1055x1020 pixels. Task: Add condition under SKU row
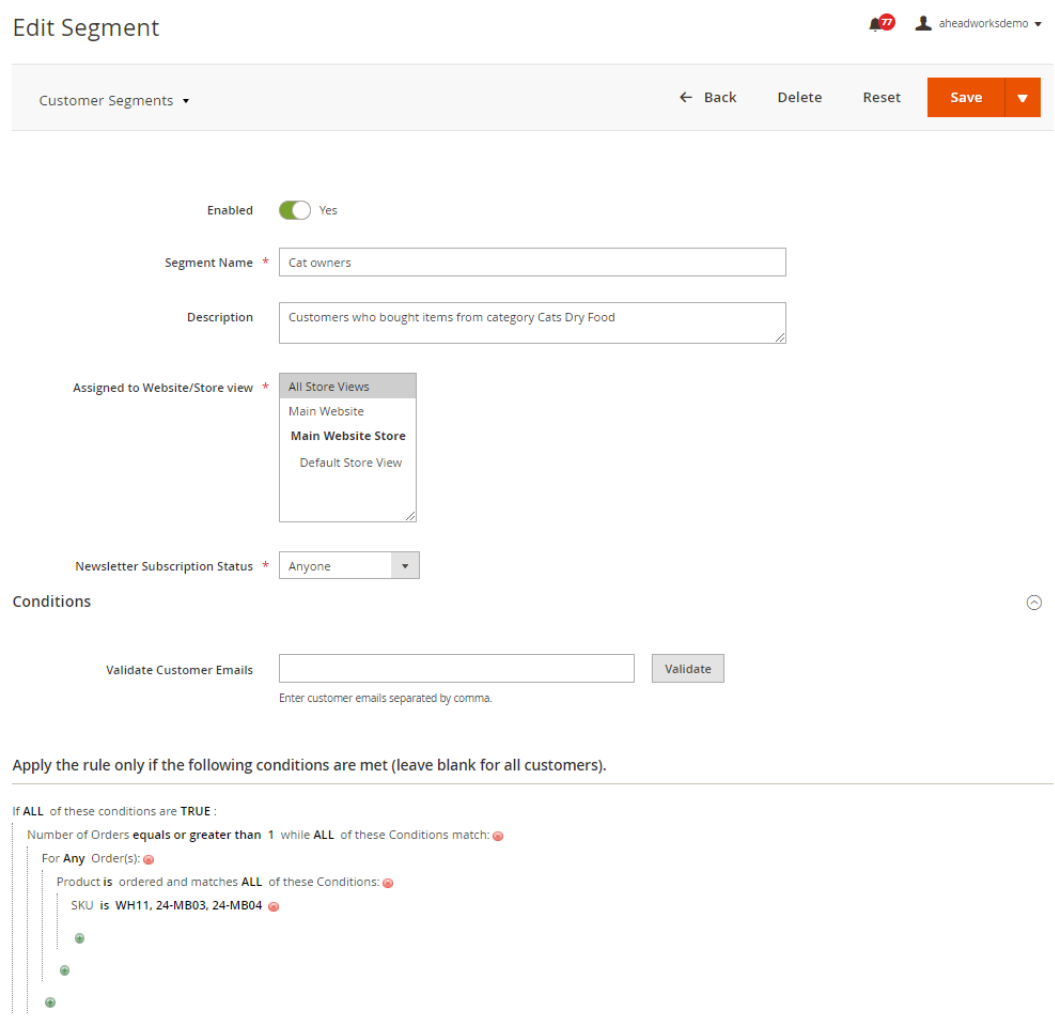coord(79,938)
